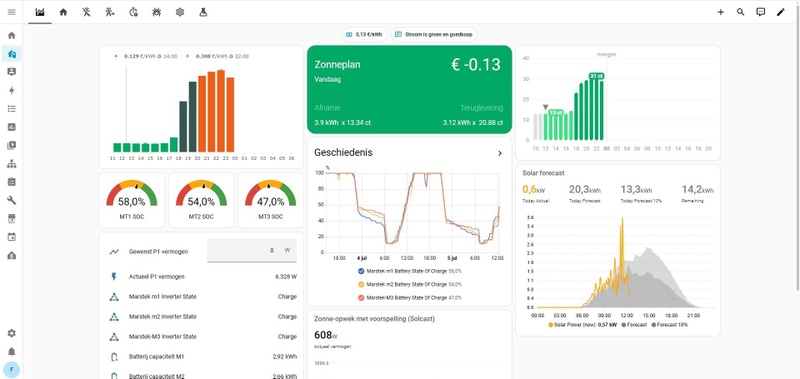Screen dimensions: 800x379
Task: Select the highlighted energy home sidebar icon
Action: 12,54
